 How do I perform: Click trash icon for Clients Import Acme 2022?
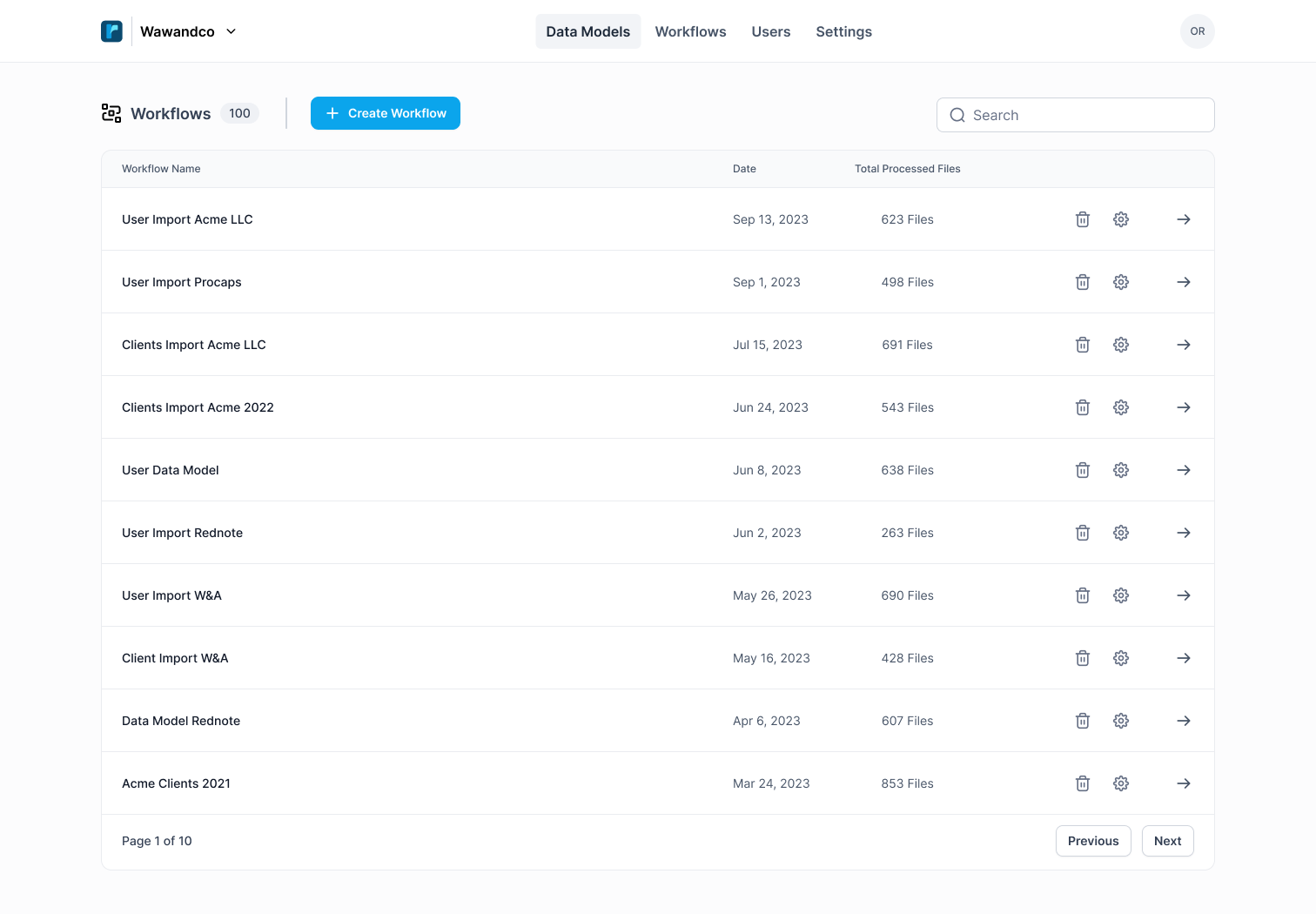click(1083, 407)
